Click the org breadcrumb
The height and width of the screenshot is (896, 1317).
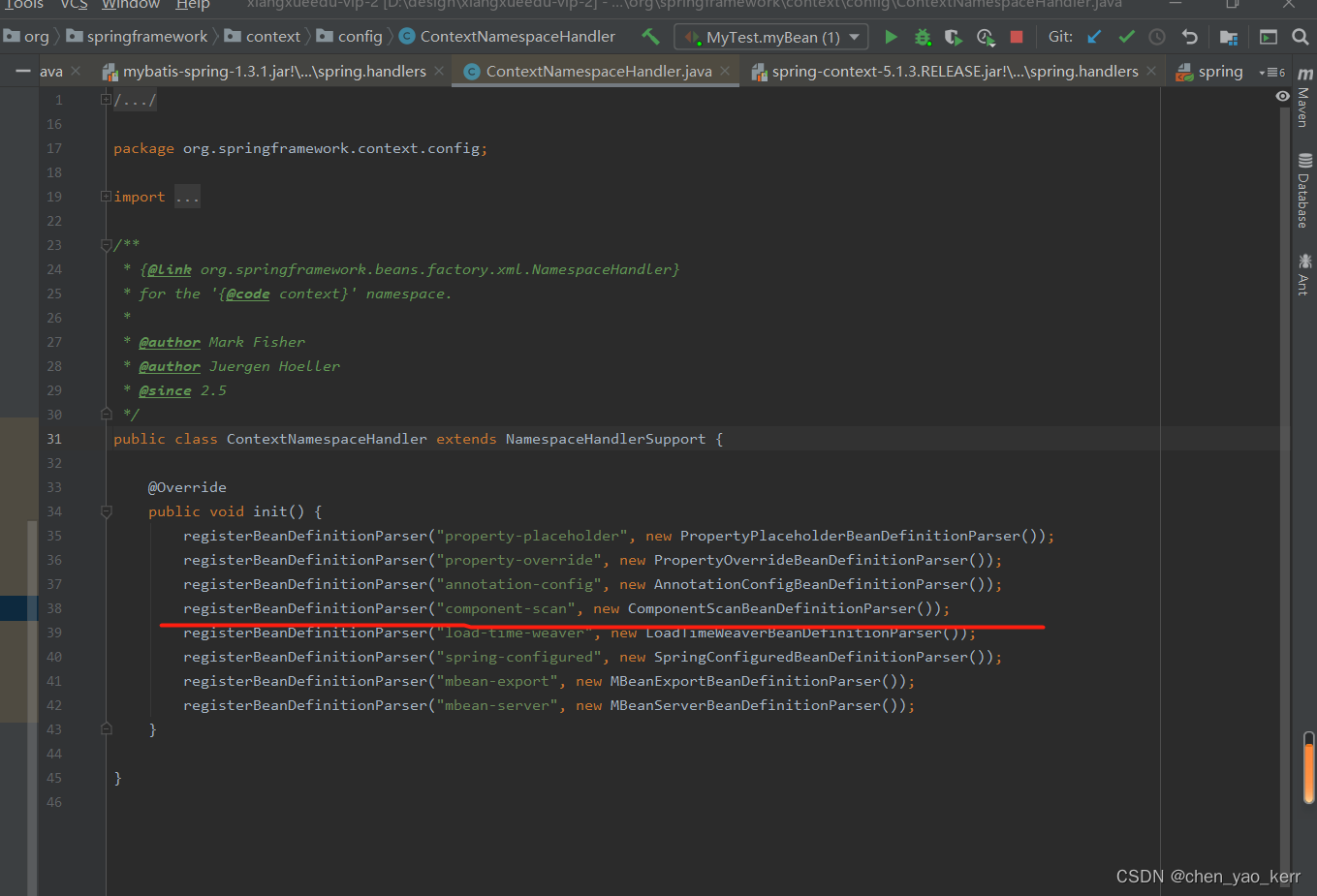(x=27, y=37)
